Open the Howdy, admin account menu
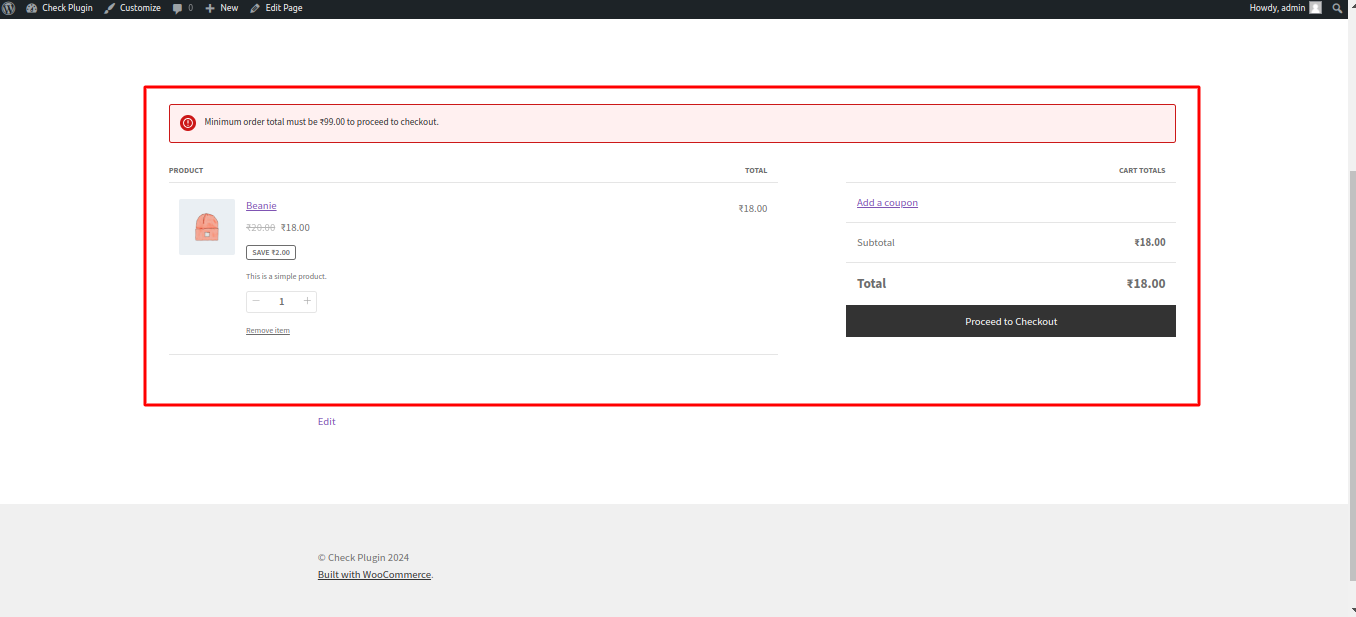 point(1284,8)
